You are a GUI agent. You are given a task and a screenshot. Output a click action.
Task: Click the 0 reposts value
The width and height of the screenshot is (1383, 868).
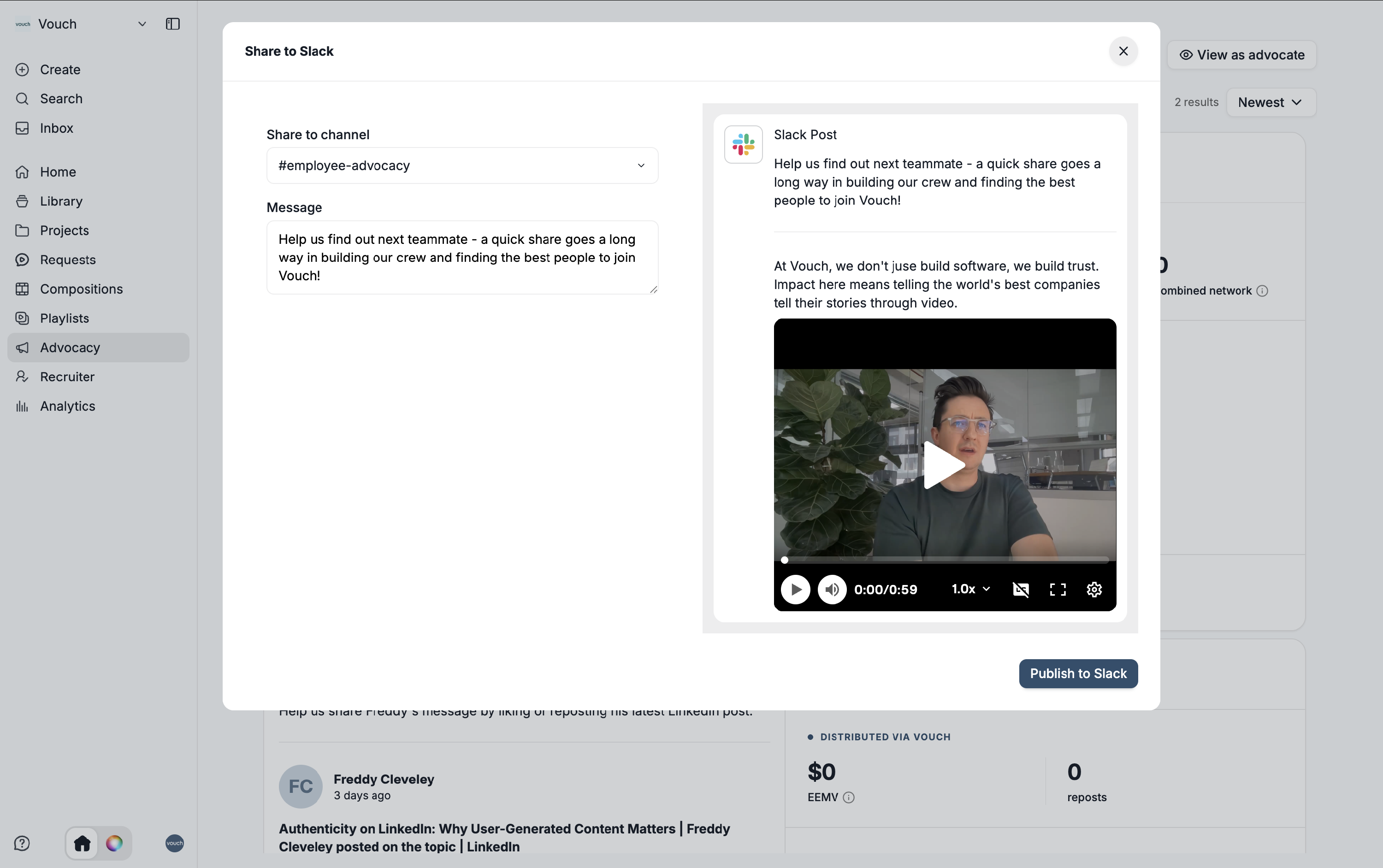[1074, 772]
